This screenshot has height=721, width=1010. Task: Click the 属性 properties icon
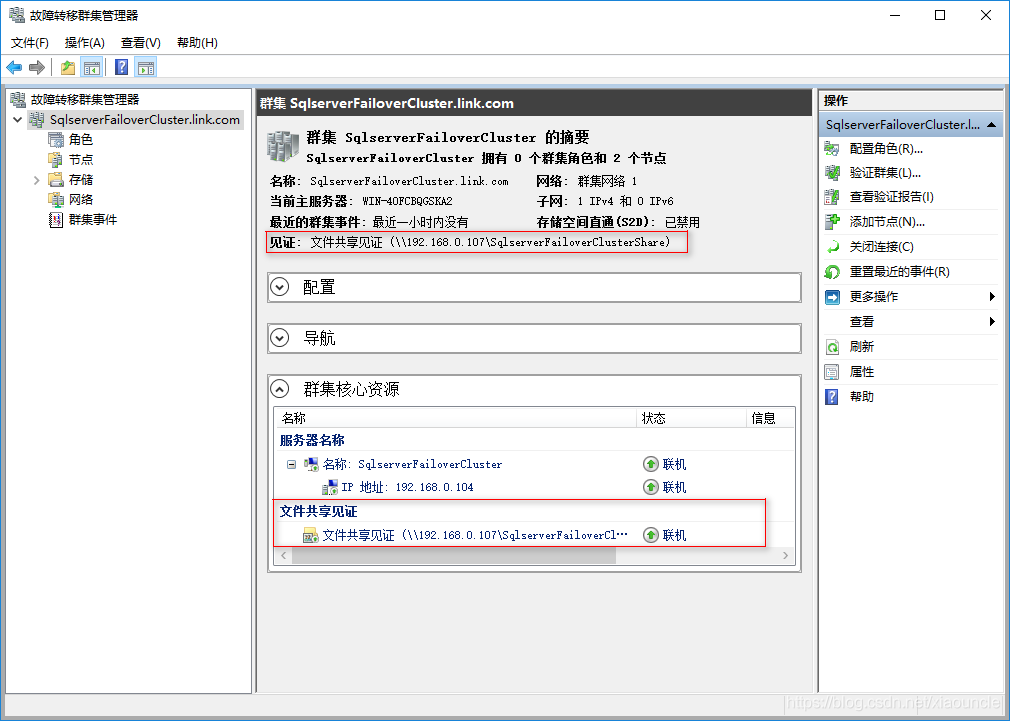coord(832,372)
